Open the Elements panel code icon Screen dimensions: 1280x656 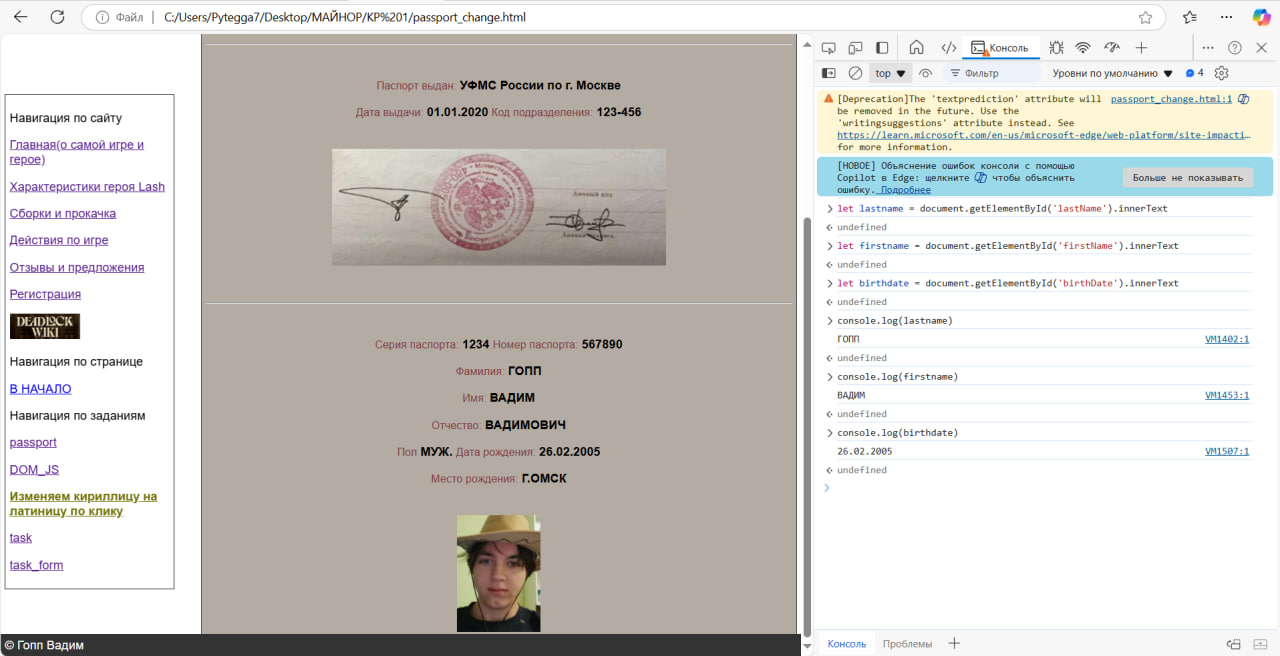947,47
